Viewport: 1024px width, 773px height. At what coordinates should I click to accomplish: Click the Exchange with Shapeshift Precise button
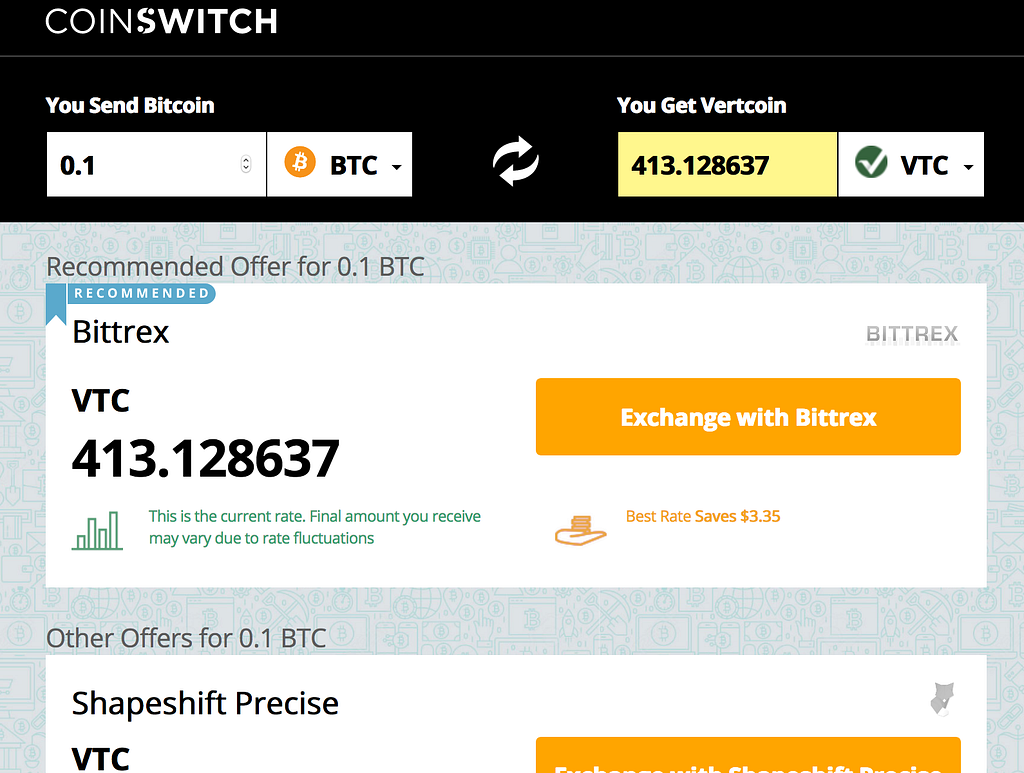[748, 758]
